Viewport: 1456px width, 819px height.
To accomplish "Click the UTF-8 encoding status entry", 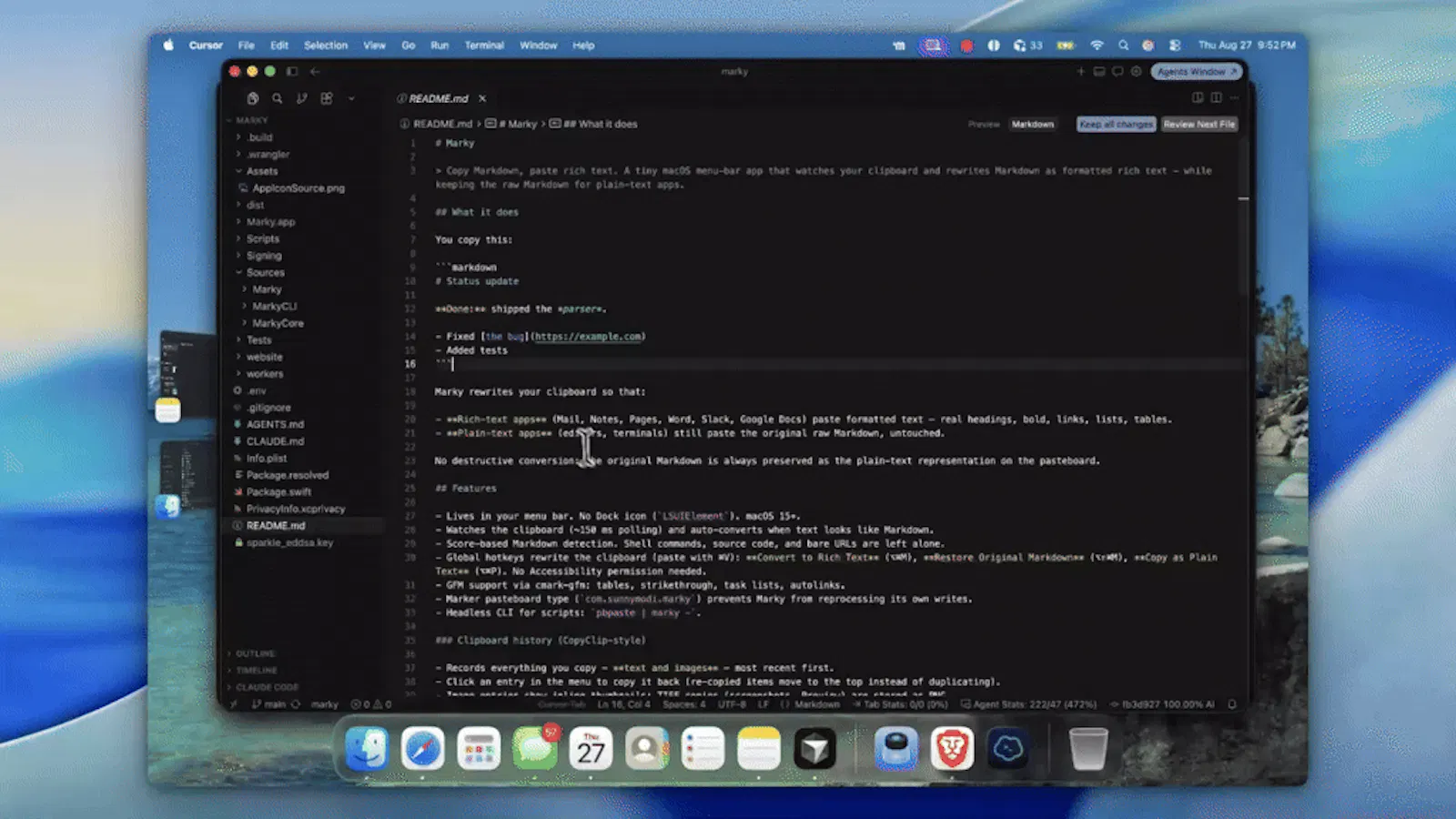I will click(732, 704).
